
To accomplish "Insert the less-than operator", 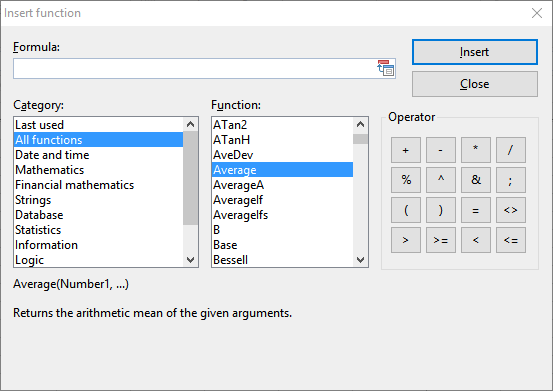I will (475, 240).
